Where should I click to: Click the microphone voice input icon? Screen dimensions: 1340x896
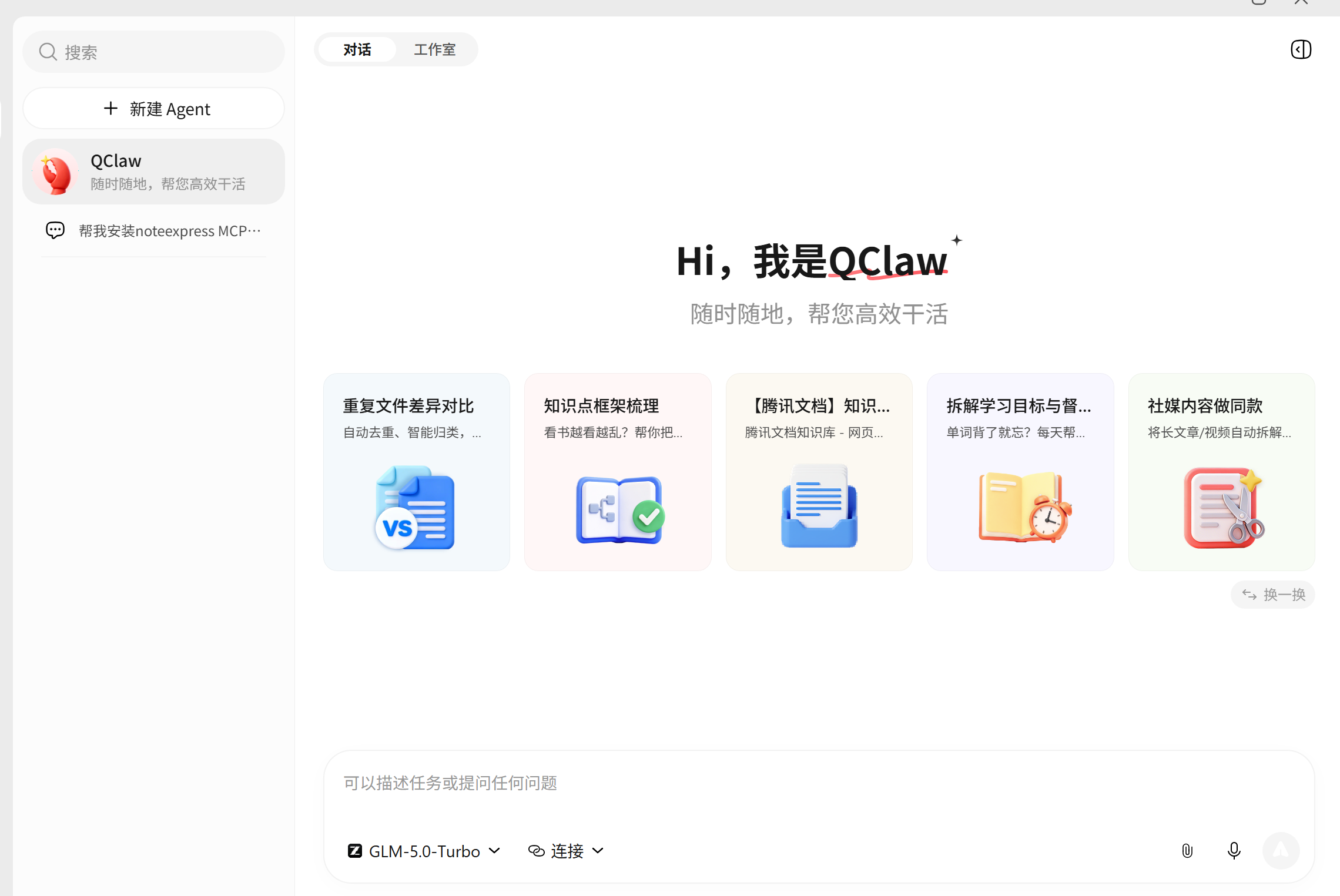click(1234, 851)
